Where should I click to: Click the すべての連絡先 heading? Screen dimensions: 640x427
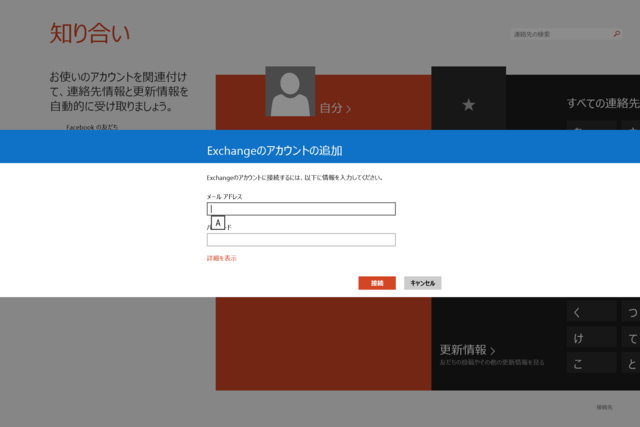click(603, 103)
